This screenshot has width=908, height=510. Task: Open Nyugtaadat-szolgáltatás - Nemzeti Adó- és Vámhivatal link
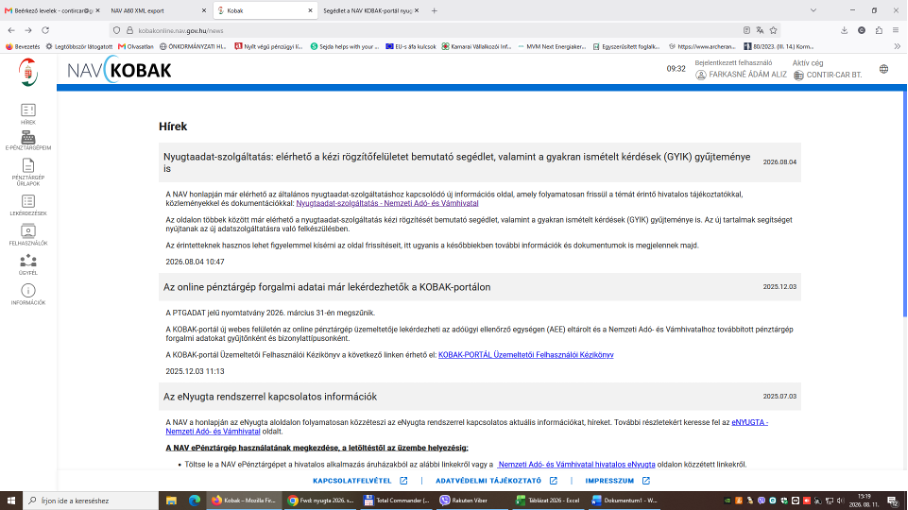pyautogui.click(x=387, y=203)
